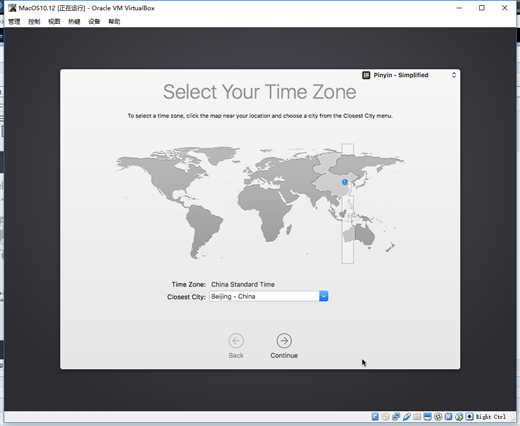This screenshot has height=426, width=520.
Task: Click the Beijing location pin on map
Action: (x=345, y=182)
